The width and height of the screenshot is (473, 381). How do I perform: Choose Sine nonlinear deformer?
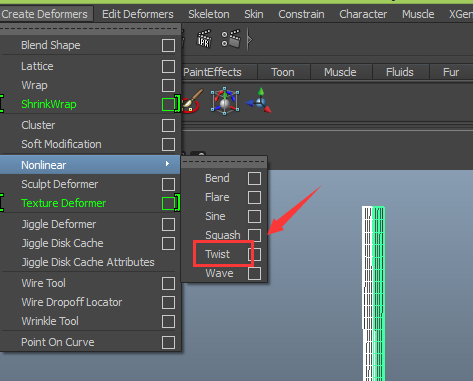tap(215, 216)
